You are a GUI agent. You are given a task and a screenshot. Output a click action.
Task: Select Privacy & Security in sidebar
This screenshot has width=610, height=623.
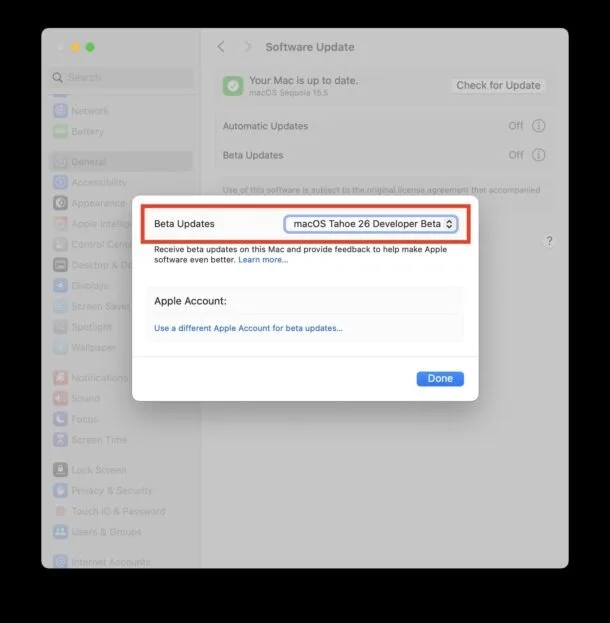tap(103, 491)
